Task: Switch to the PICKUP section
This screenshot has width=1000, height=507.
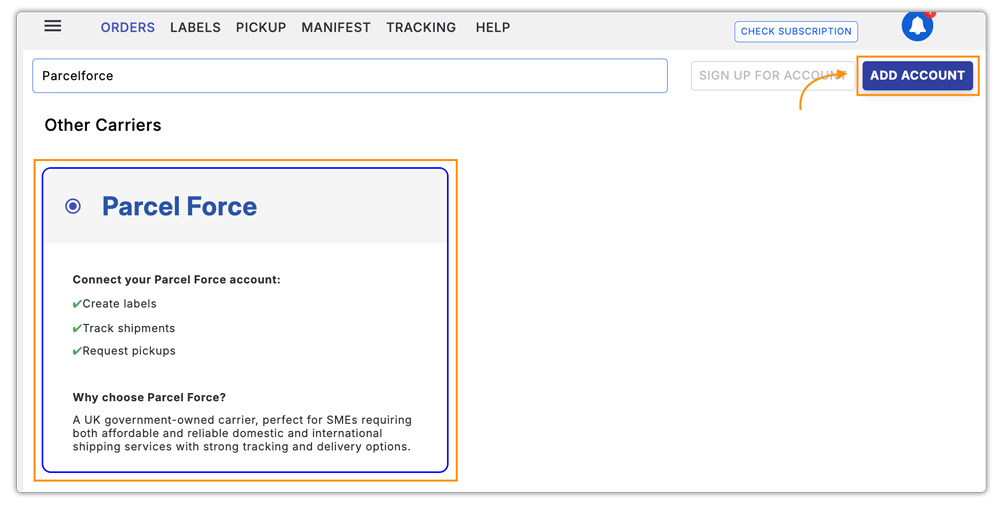Action: coord(261,28)
